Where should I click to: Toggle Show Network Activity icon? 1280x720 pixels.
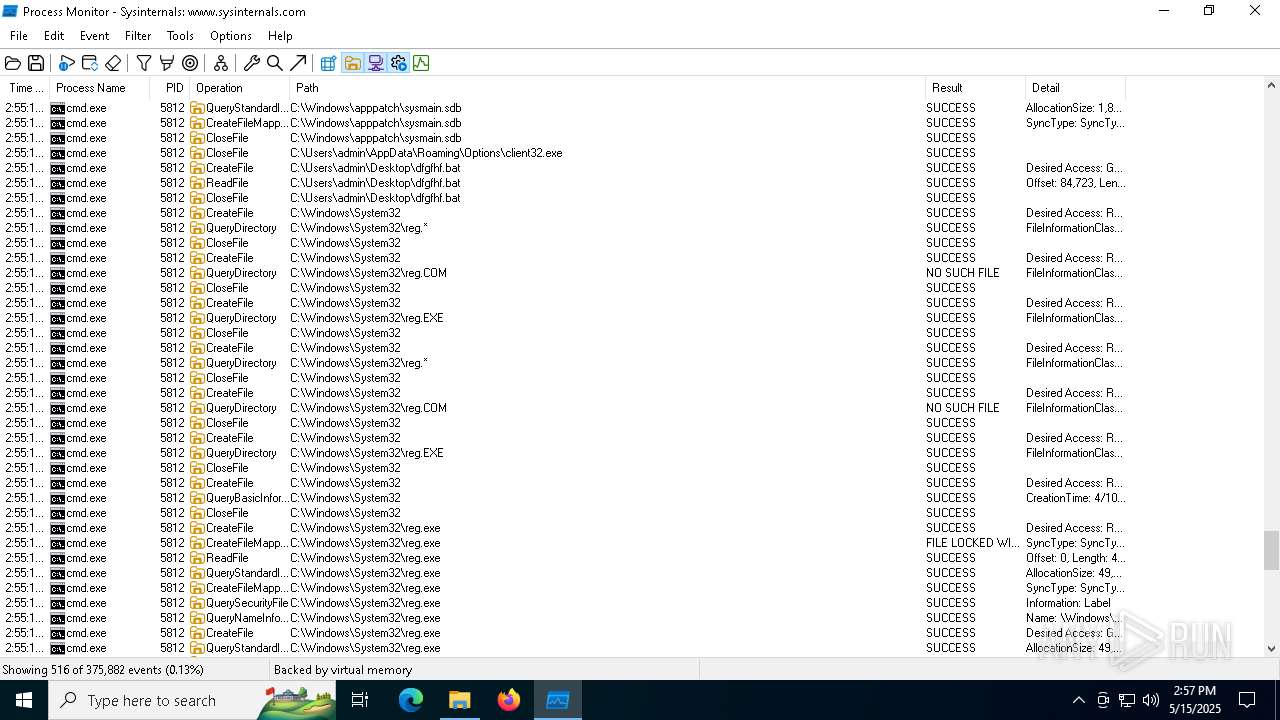point(375,63)
